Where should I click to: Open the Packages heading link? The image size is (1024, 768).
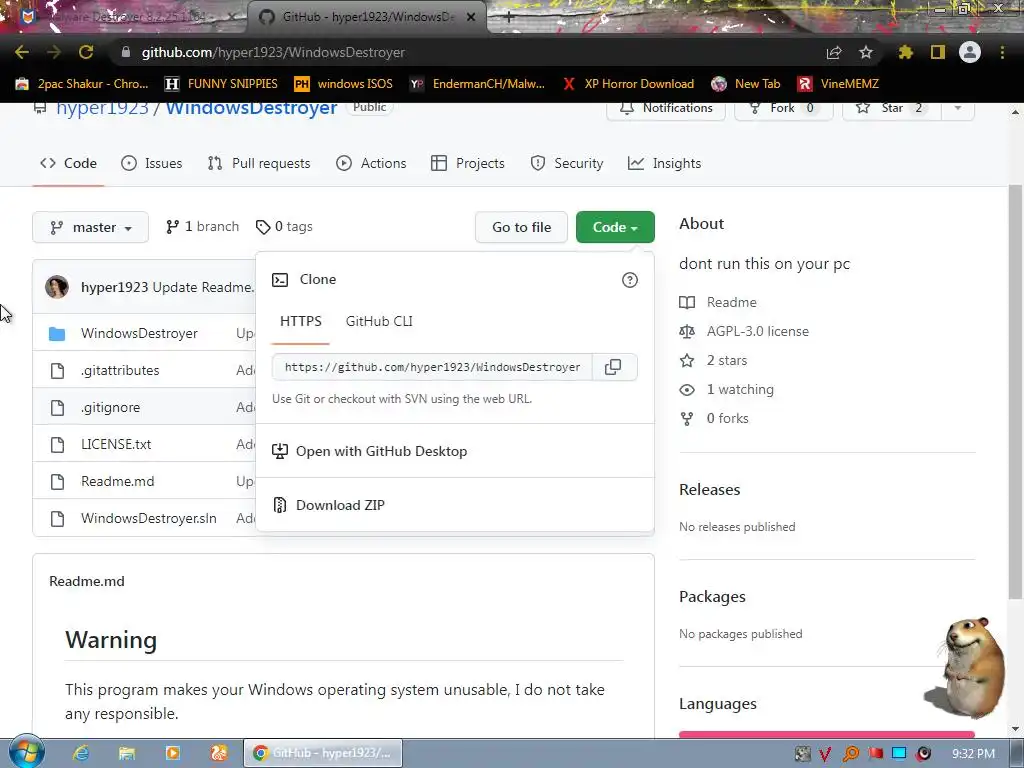[x=712, y=597]
